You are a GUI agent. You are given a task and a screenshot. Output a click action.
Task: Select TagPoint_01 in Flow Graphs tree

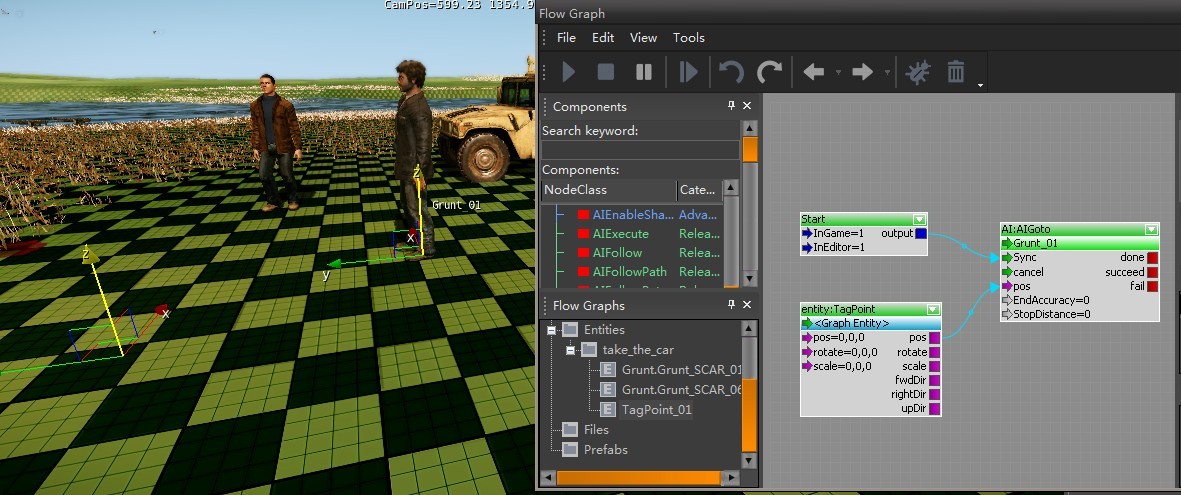point(656,410)
